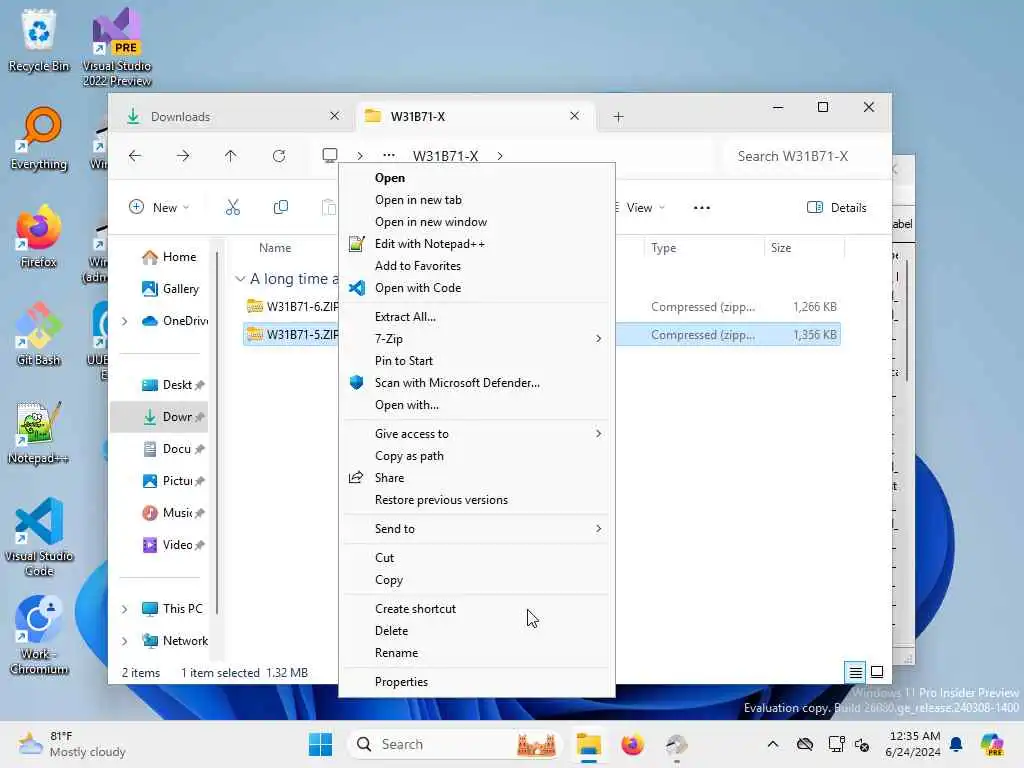Close the W31B71-X tab
The height and width of the screenshot is (768, 1024).
tap(574, 116)
